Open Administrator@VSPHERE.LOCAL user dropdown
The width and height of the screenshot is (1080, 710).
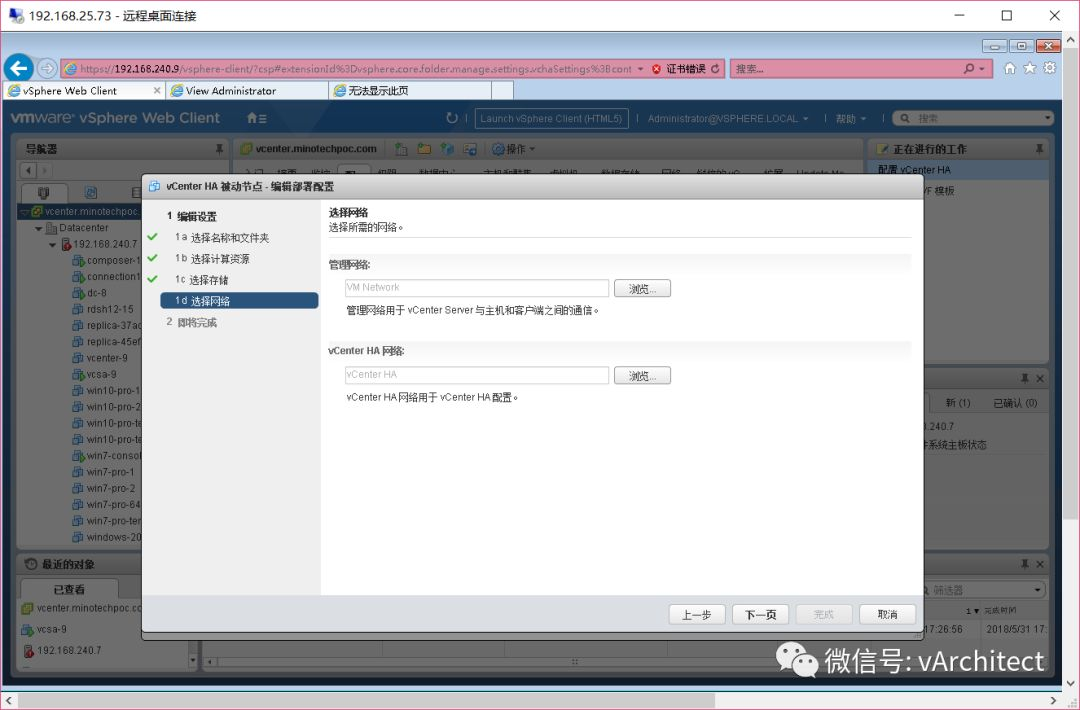pyautogui.click(x=727, y=118)
